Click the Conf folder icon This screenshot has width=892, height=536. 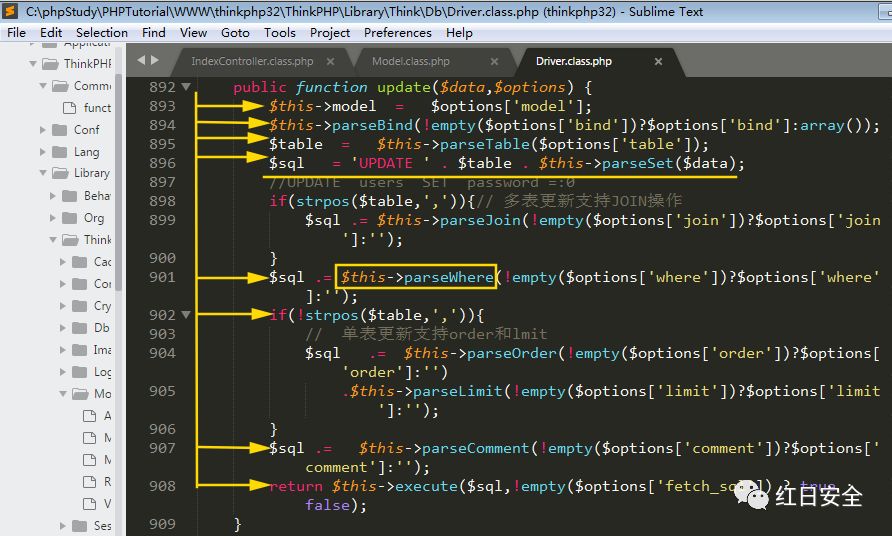point(60,130)
